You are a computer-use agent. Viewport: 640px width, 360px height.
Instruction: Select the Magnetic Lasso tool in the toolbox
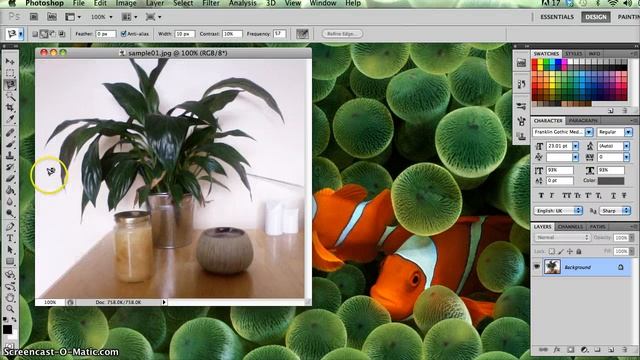[x=10, y=84]
